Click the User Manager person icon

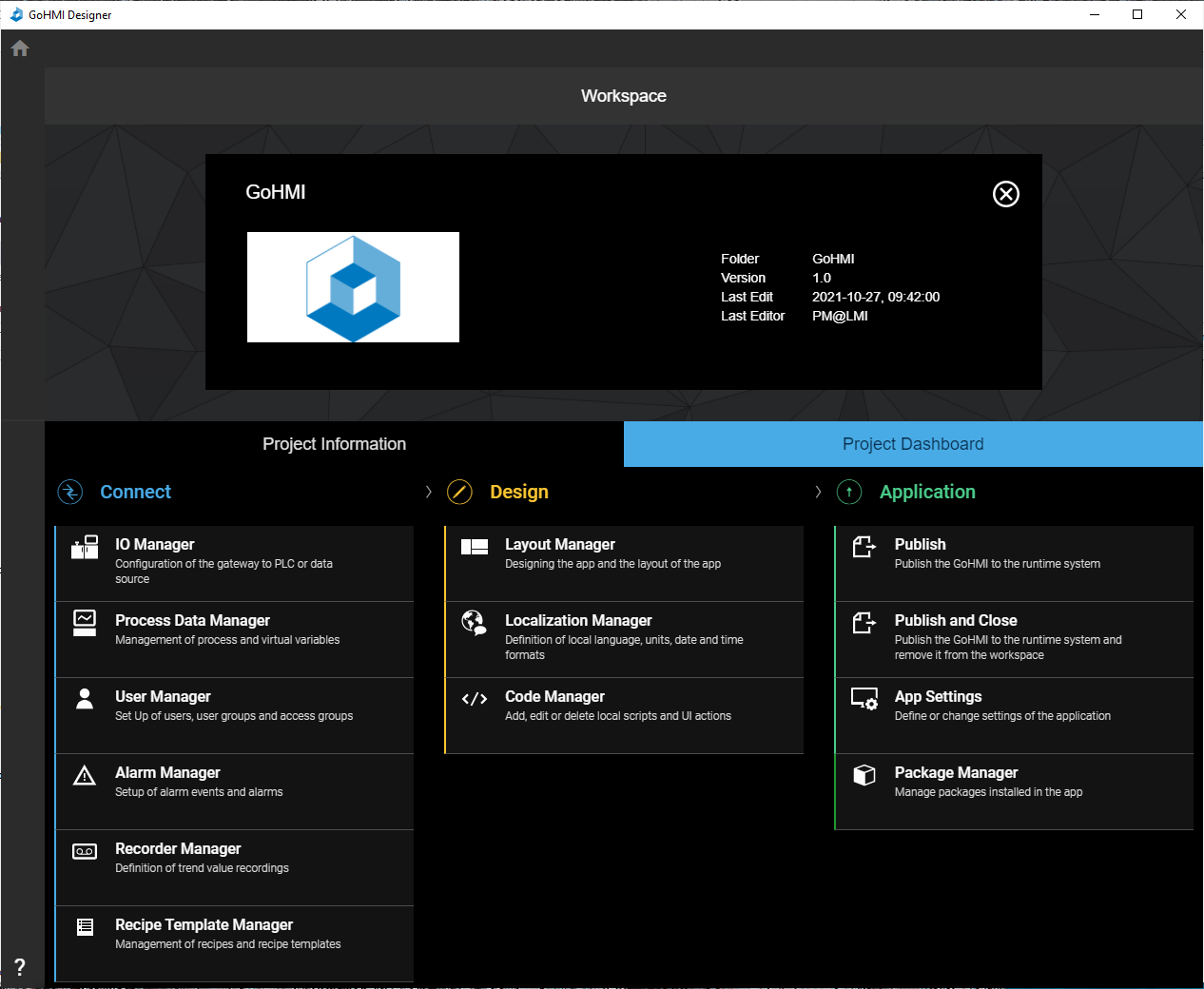point(85,699)
